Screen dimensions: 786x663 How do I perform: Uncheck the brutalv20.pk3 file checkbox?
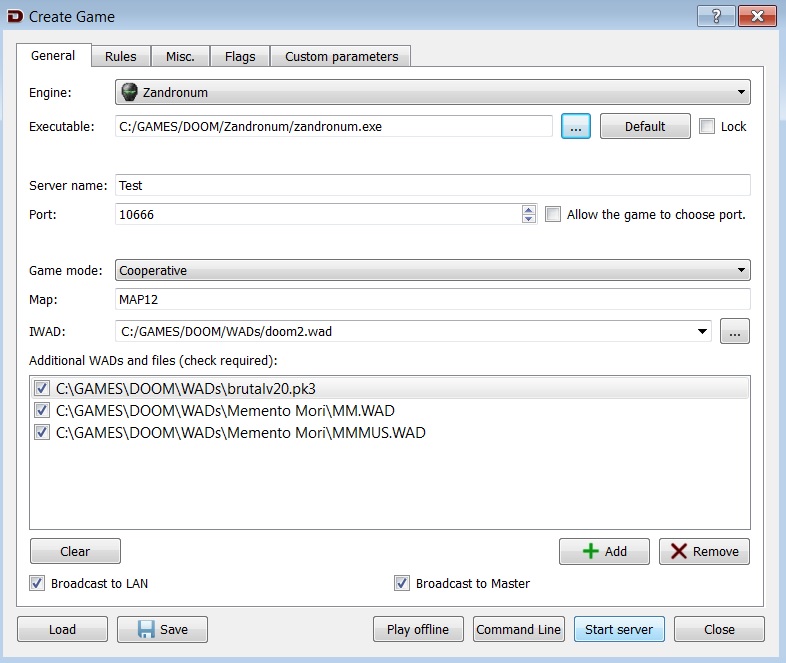pos(42,388)
